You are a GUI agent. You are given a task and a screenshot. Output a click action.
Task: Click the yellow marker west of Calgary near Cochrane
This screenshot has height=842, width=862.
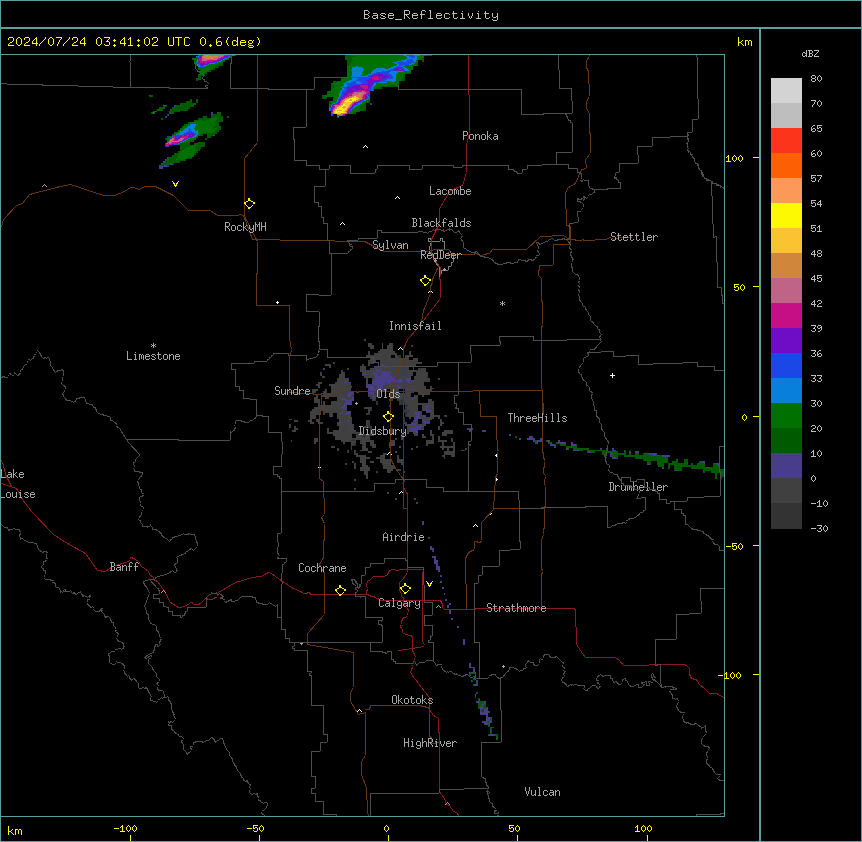click(340, 590)
